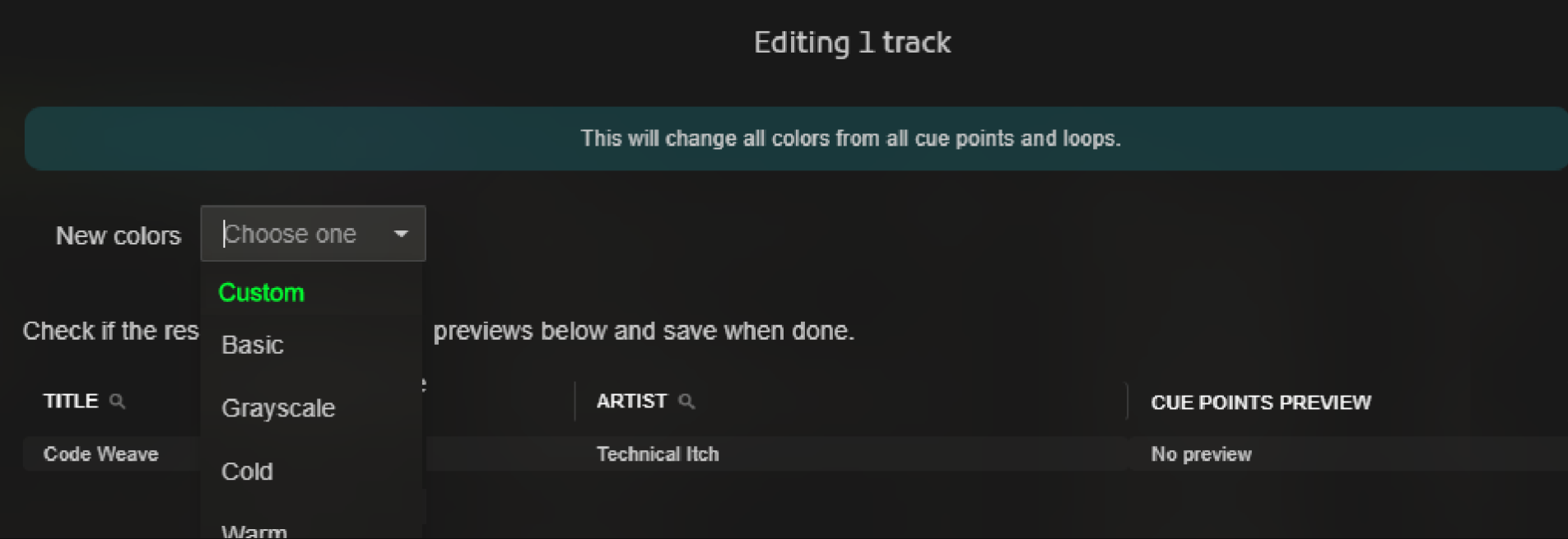The image size is (1568, 539).
Task: Click the 'Editing 1 track' heading
Action: coord(852,43)
